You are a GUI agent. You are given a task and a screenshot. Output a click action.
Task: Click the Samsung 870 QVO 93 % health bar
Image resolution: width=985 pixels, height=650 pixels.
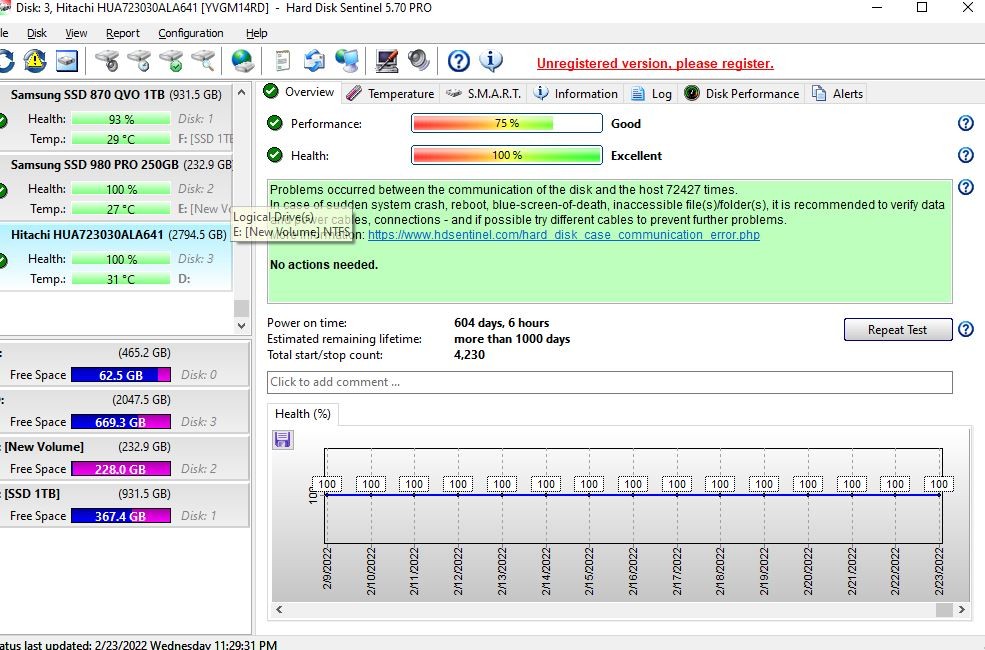coord(121,119)
